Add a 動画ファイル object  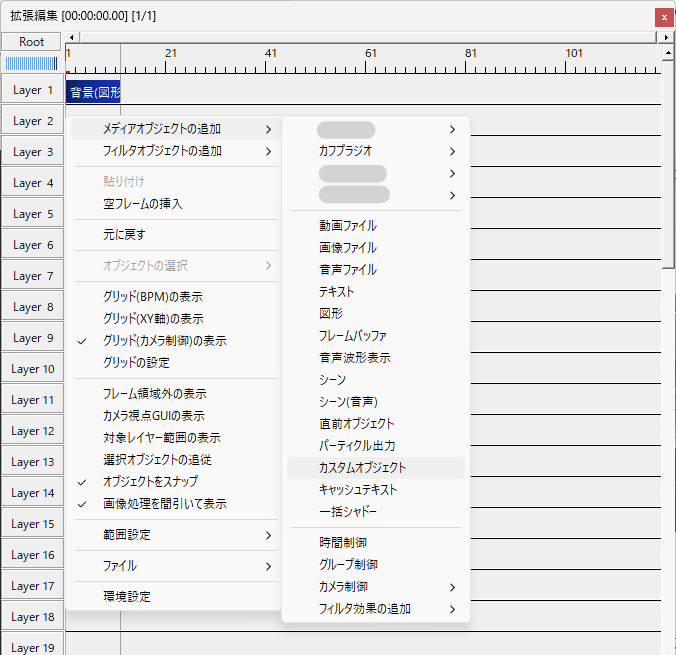click(376, 226)
